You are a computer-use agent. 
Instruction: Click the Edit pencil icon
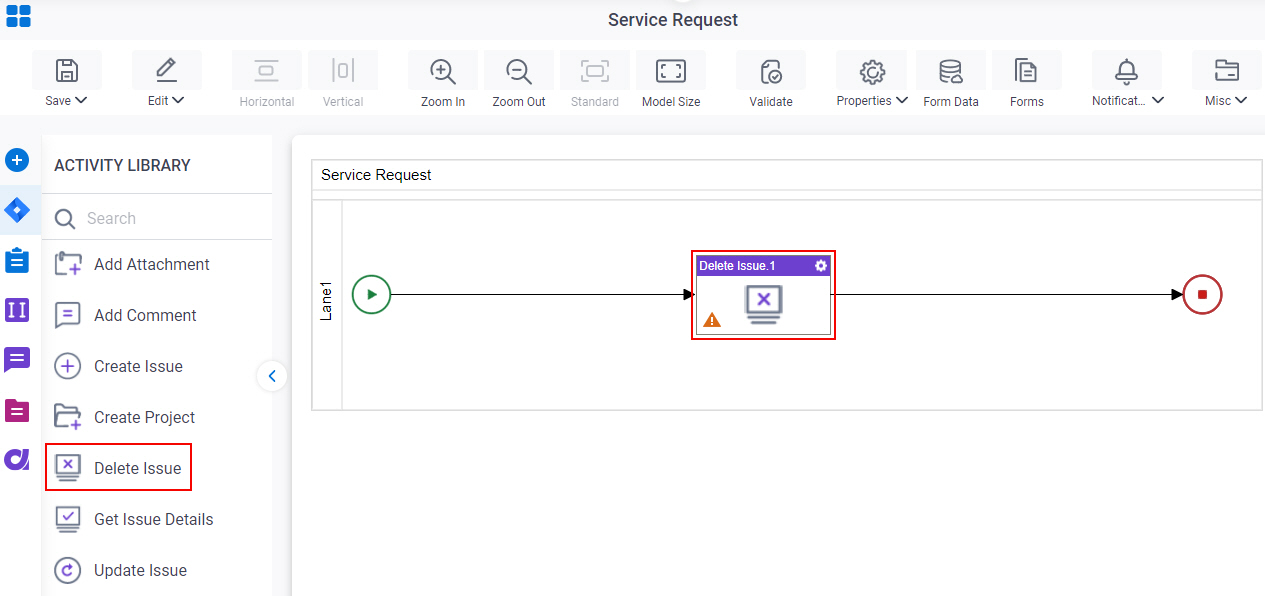coord(166,71)
